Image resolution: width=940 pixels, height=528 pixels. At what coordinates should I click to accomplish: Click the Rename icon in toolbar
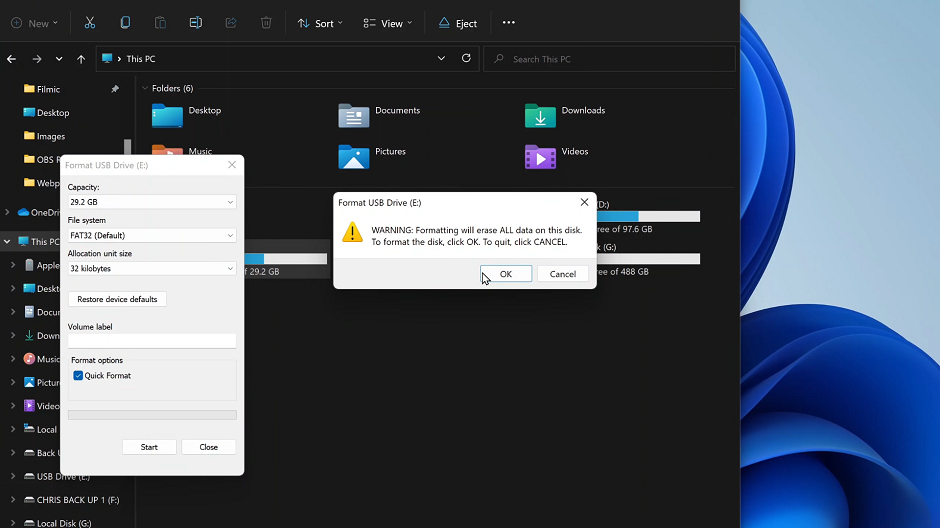tap(195, 23)
